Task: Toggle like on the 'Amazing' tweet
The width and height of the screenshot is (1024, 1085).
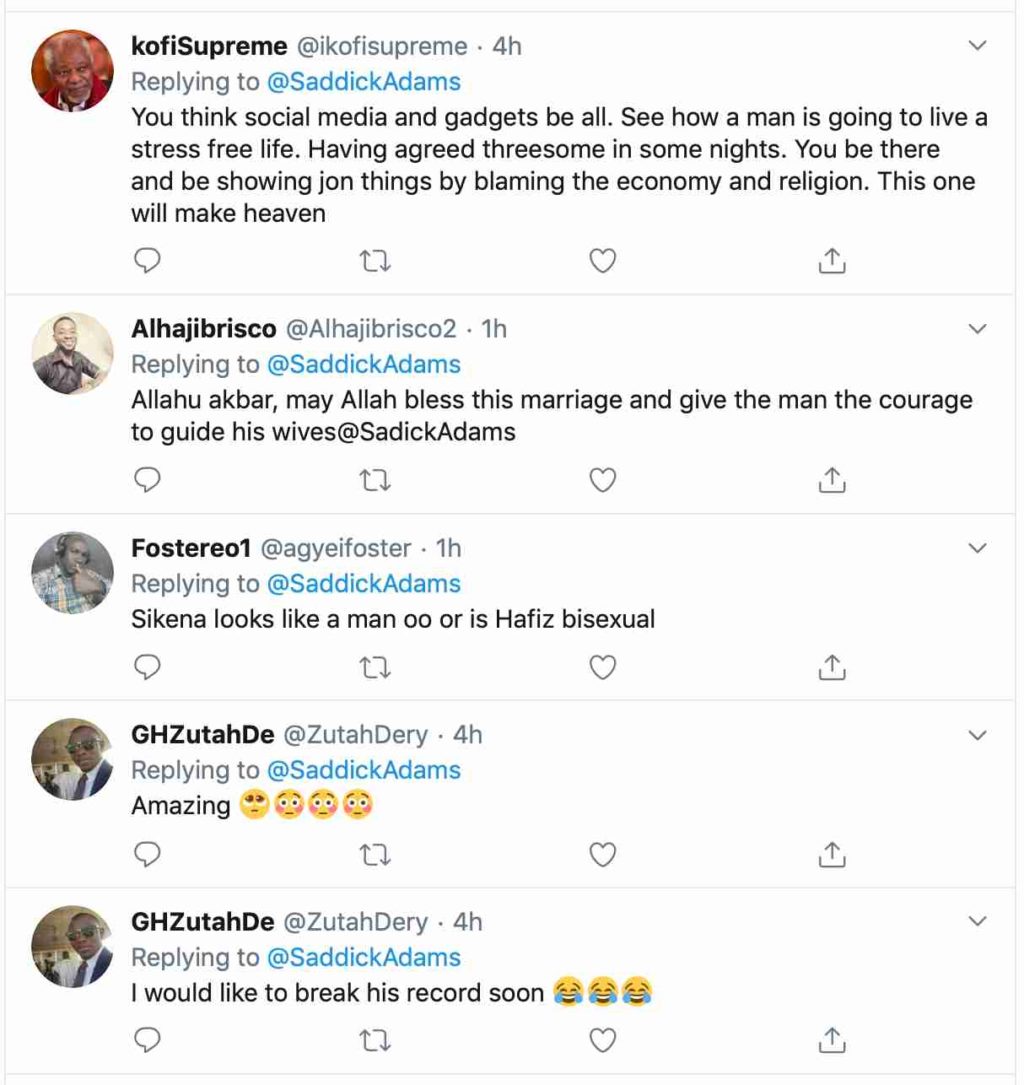Action: [601, 854]
